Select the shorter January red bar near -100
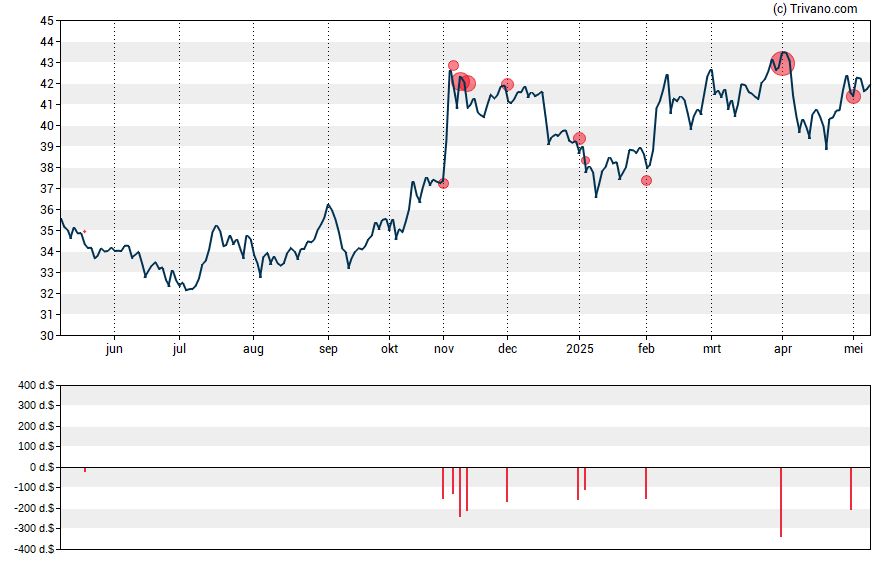This screenshot has height=565, width=888. coord(585,478)
